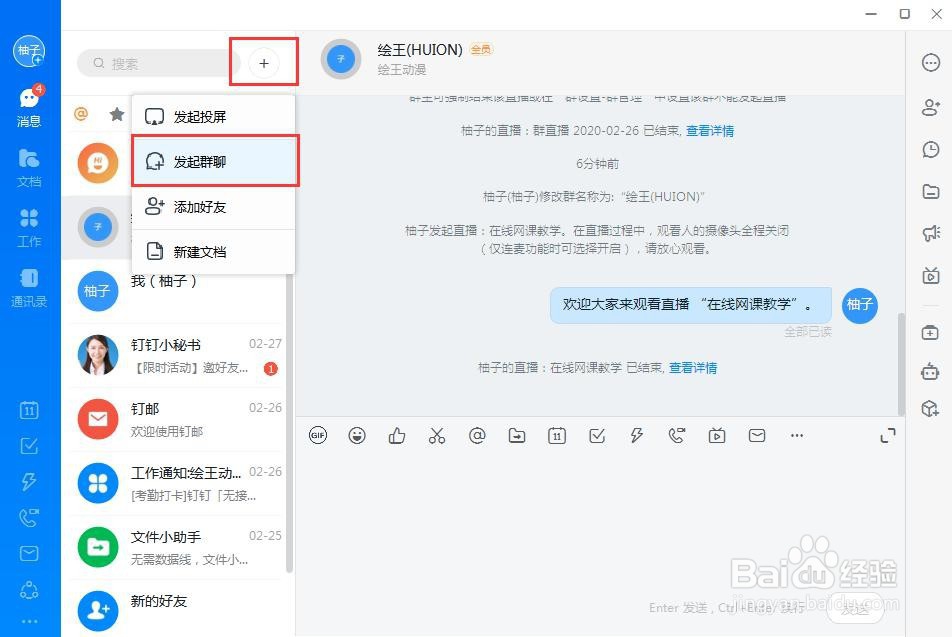Click the DING lightning icon in chat toolbar
Screen dimensions: 952x637
(x=637, y=435)
